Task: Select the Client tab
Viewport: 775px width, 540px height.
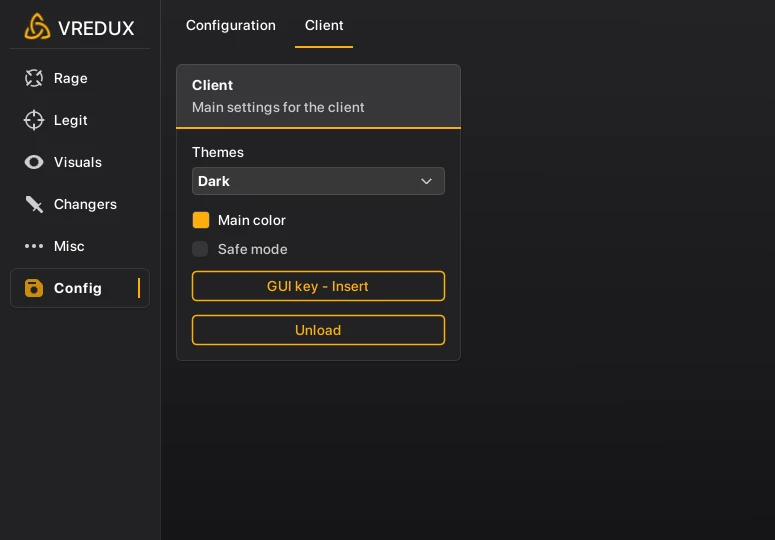Action: point(324,25)
